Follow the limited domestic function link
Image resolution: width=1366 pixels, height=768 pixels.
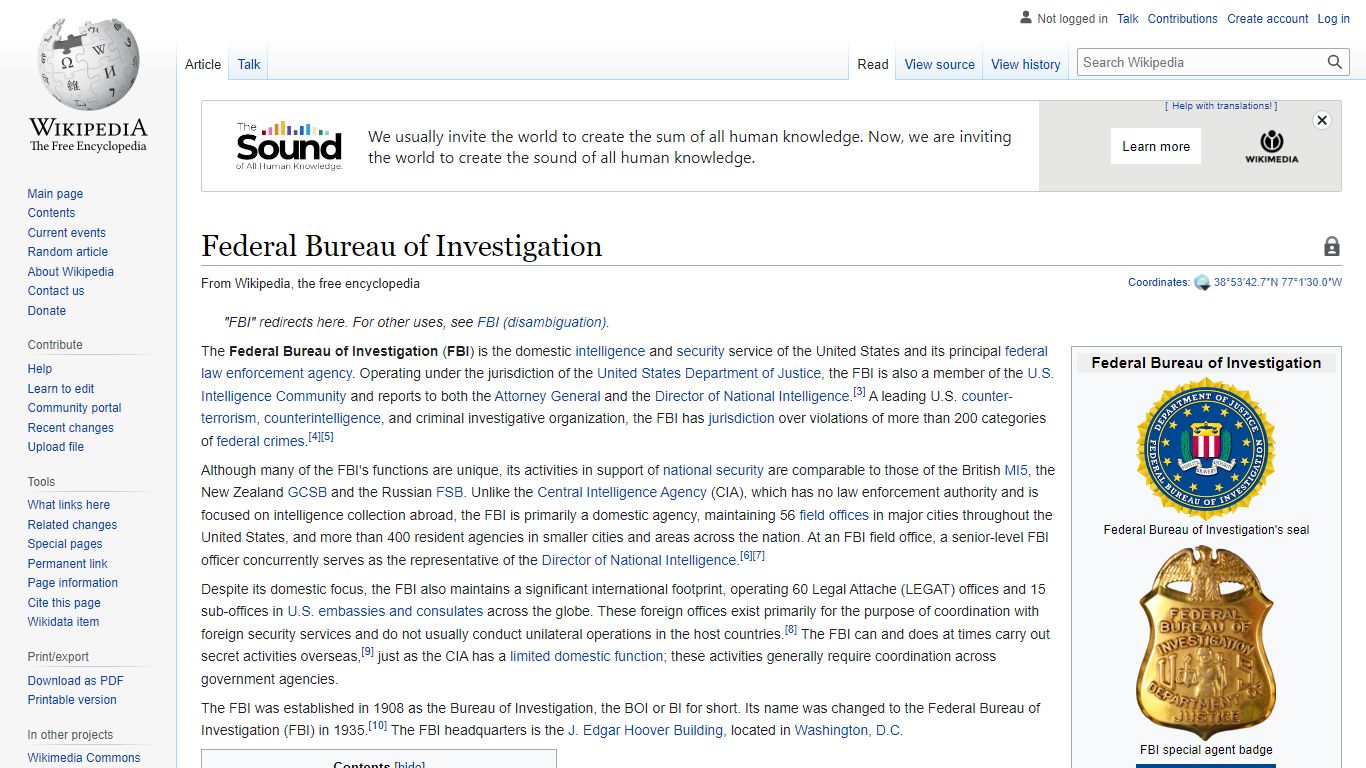[586, 656]
